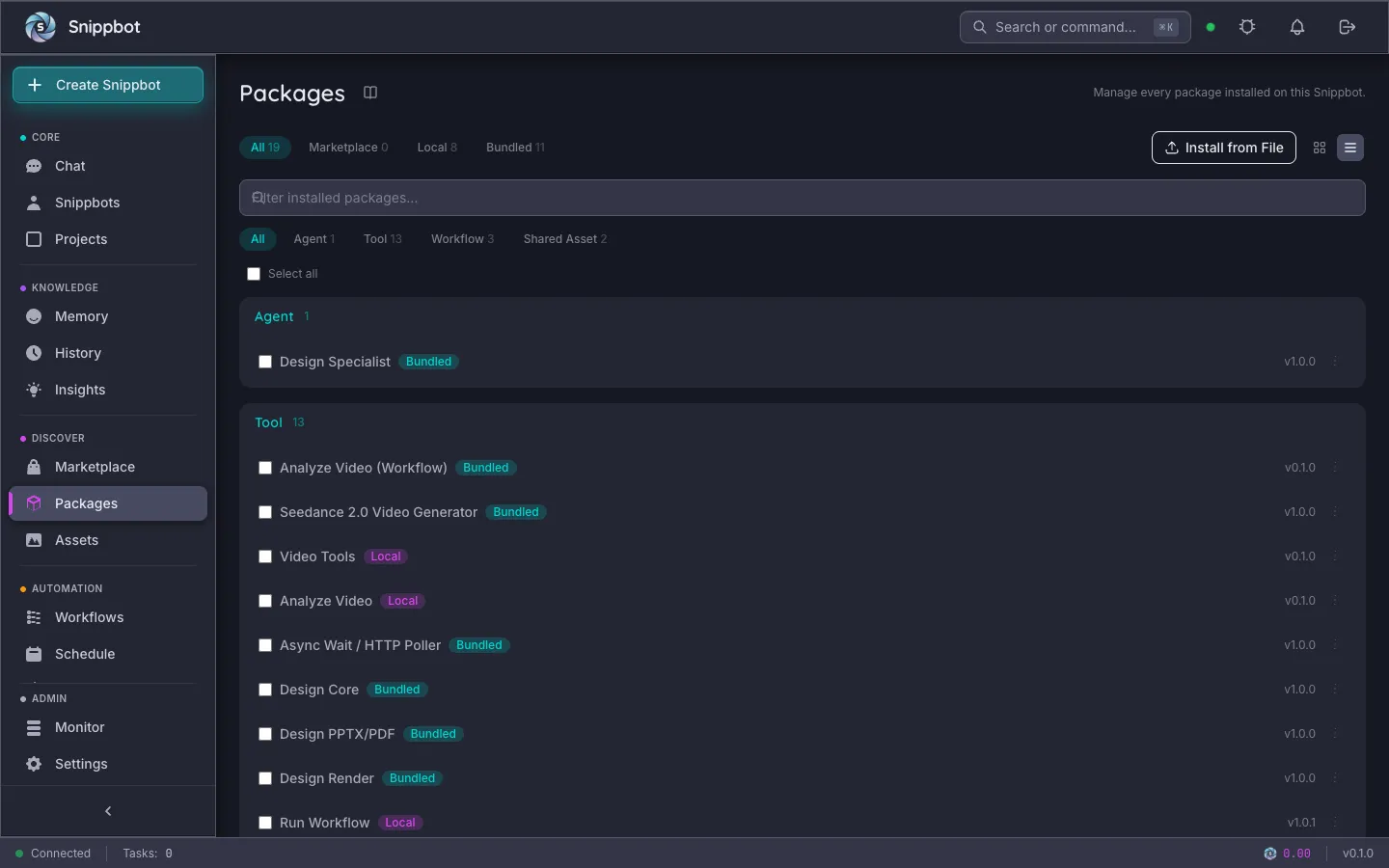Open more options for Async Wait / HTTP Poller
The width and height of the screenshot is (1389, 868).
pyautogui.click(x=1335, y=645)
